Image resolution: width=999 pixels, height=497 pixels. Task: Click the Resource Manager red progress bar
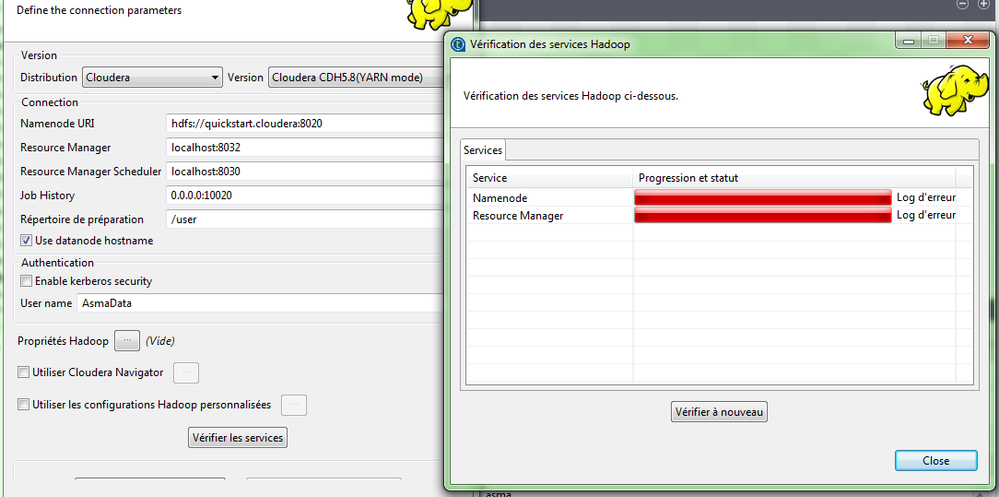pos(763,215)
